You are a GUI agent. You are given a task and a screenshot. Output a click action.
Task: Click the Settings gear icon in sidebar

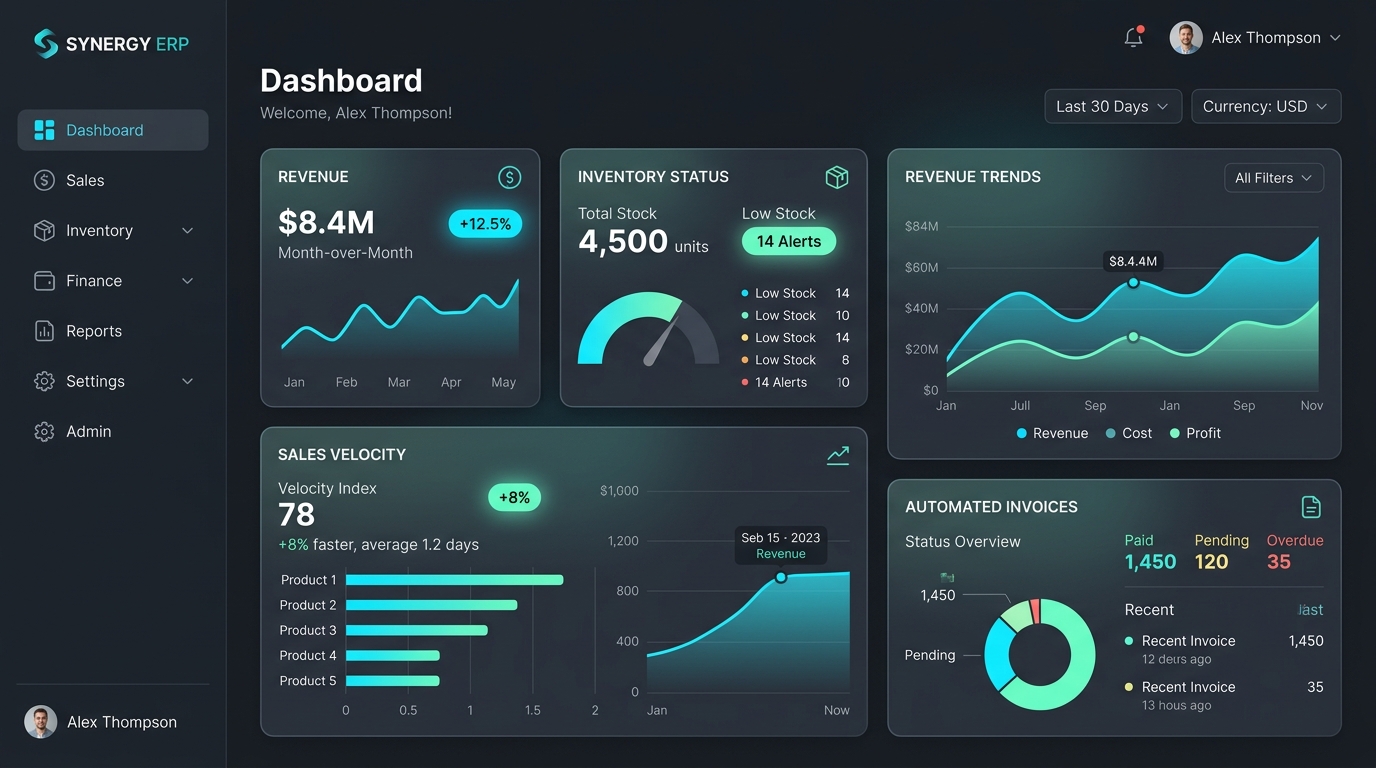(x=44, y=381)
